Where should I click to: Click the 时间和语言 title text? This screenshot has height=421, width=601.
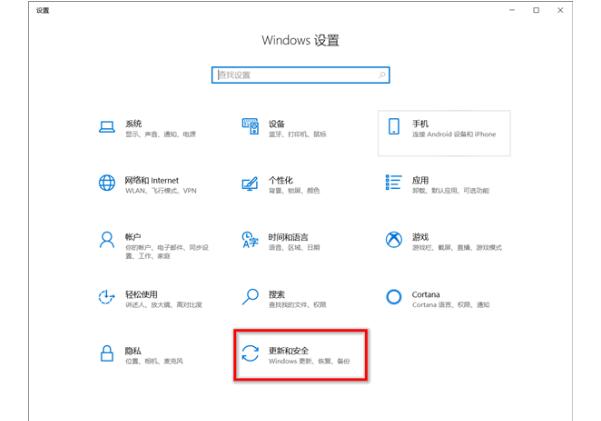(288, 237)
